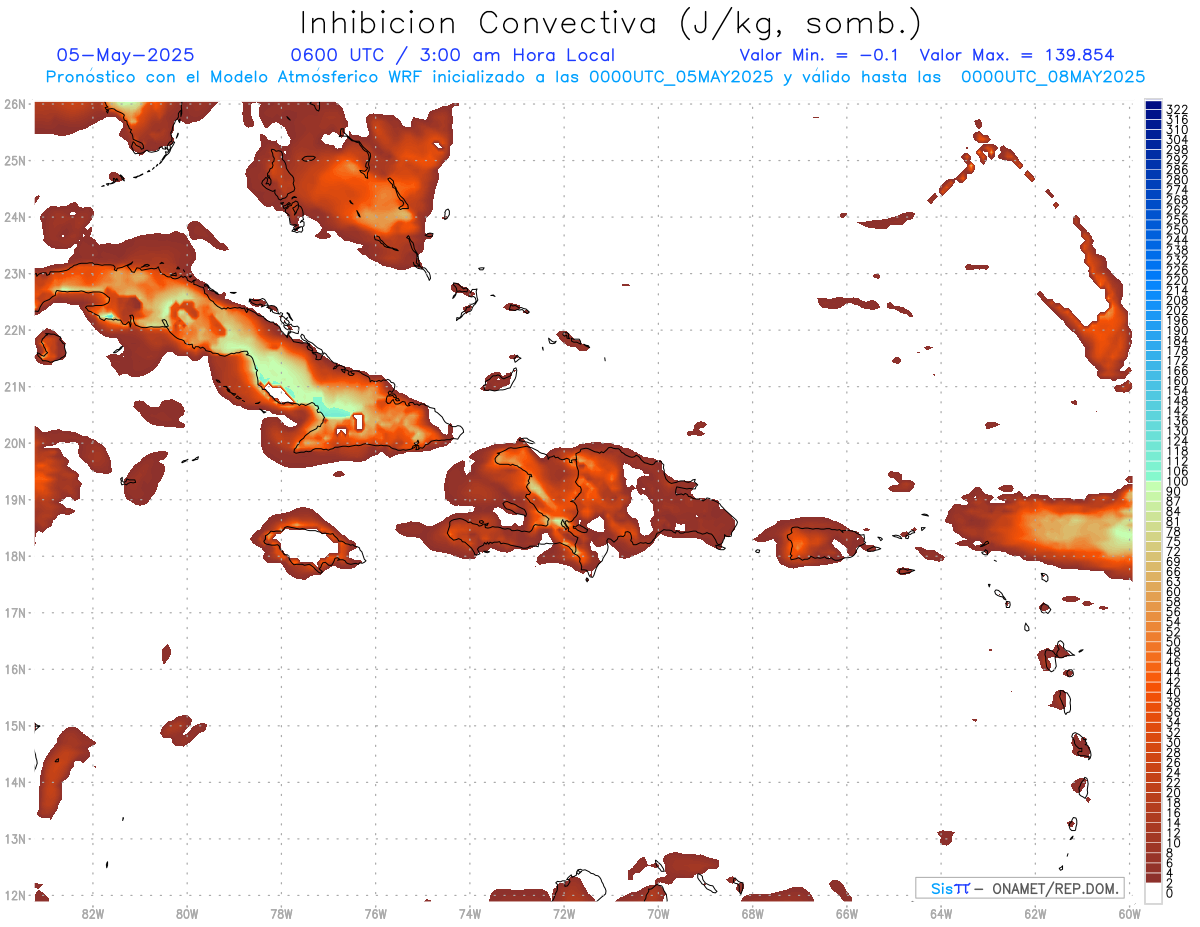Image resolution: width=1200 pixels, height=927 pixels.
Task: Click the colorbar label '0'
Action: point(1170,892)
